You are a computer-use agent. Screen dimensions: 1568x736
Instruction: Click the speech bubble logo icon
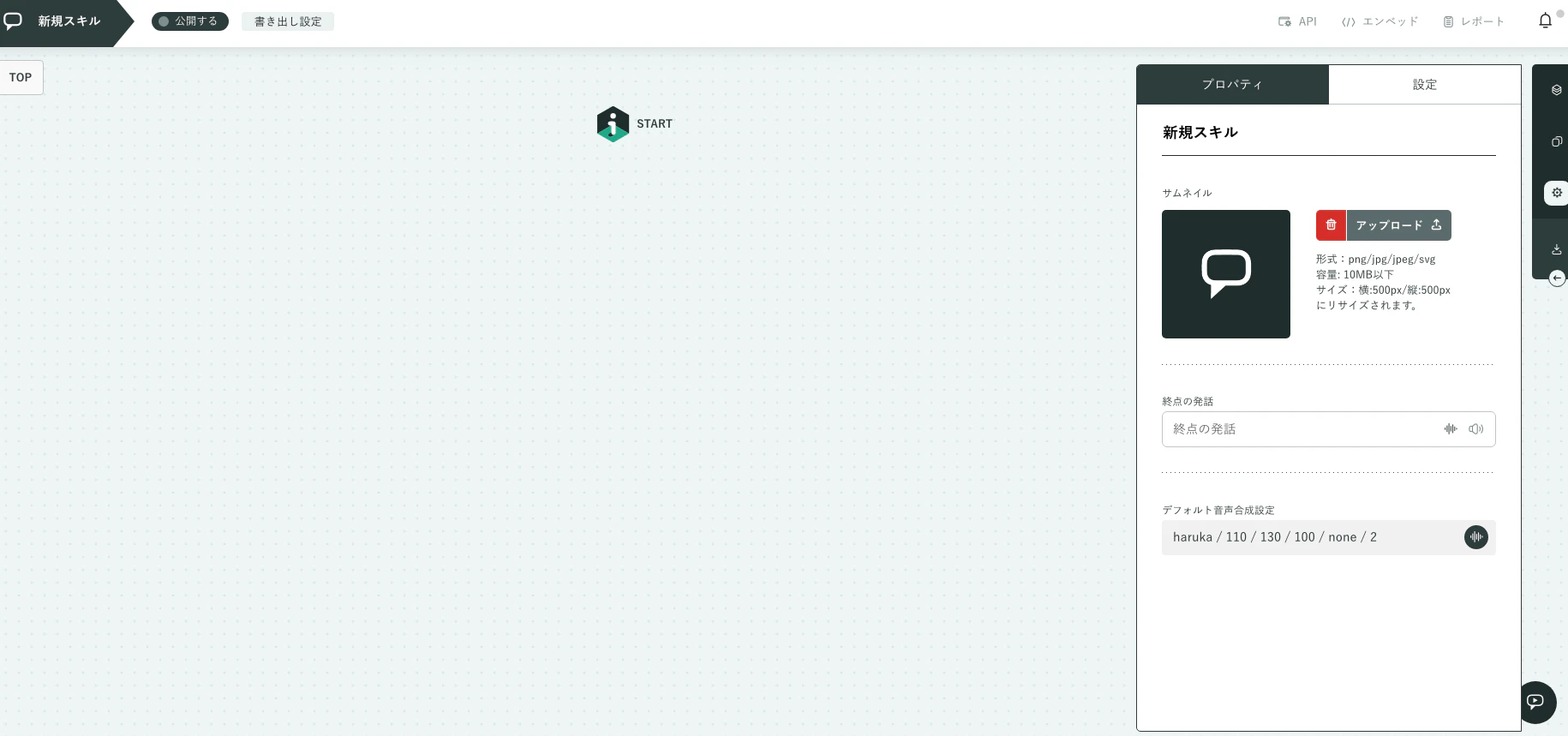point(13,21)
